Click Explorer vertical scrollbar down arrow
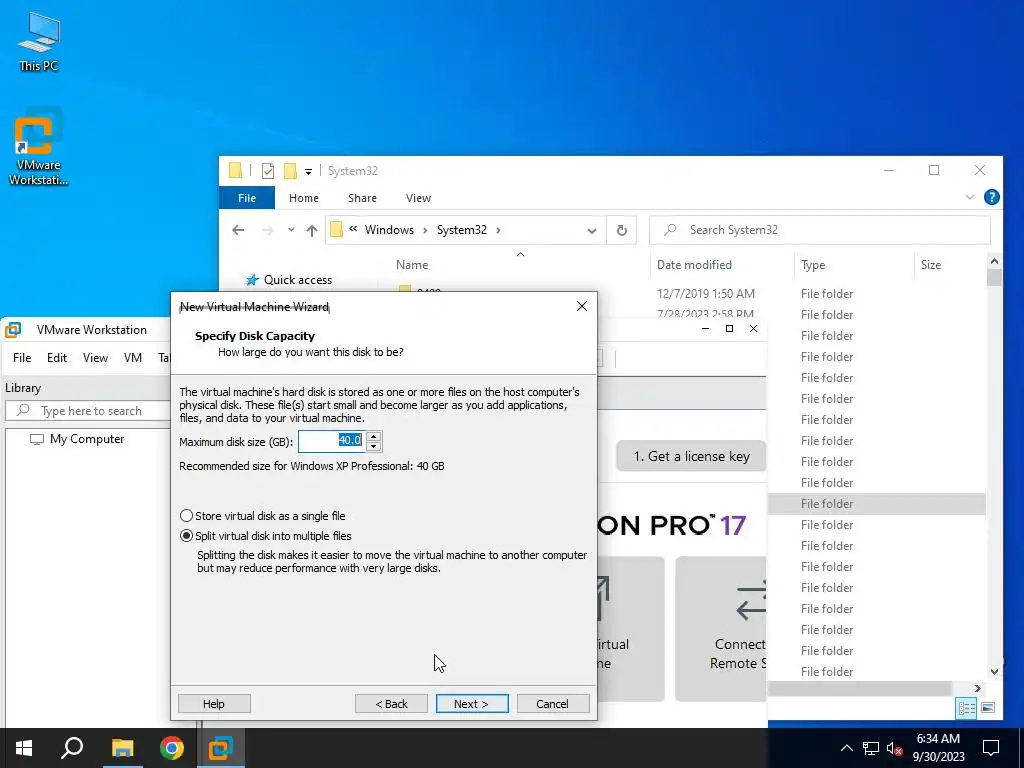This screenshot has height=768, width=1024. pos(994,671)
